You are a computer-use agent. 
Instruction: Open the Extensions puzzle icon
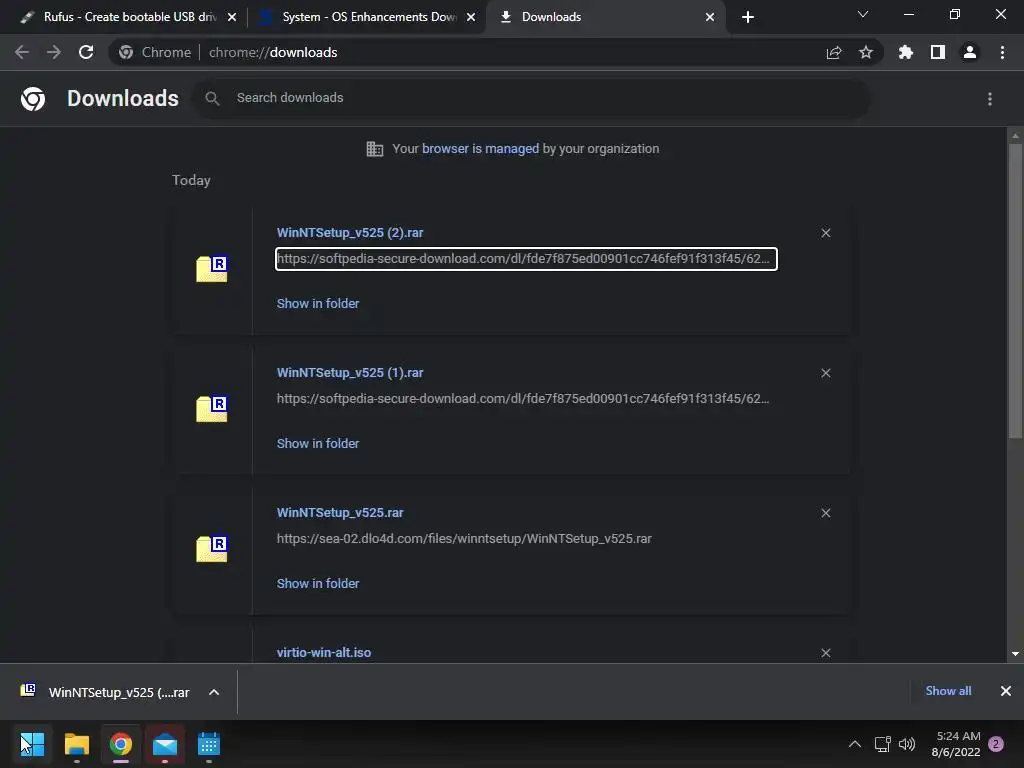pos(906,52)
